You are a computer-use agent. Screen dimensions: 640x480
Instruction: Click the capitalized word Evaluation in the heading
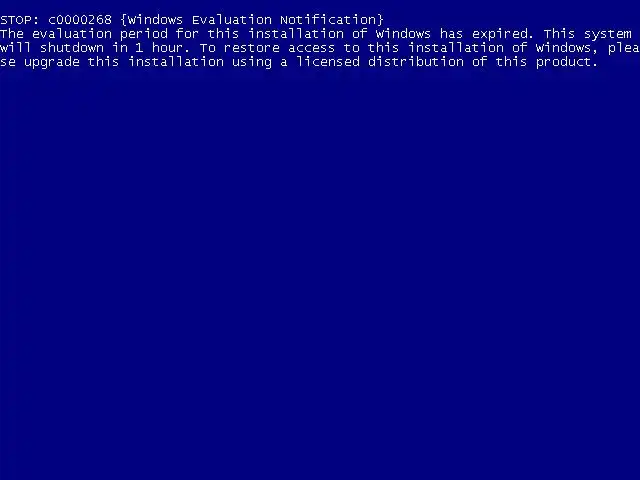click(232, 20)
